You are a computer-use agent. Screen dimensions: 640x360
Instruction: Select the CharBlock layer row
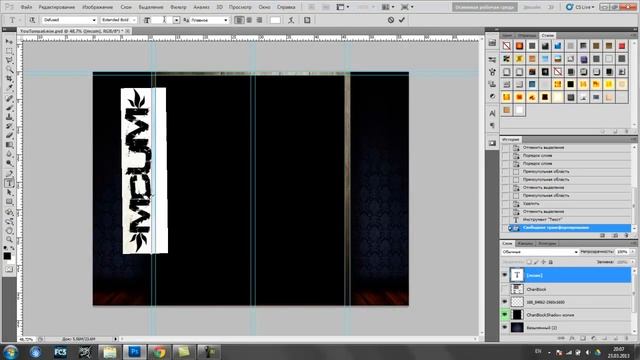[x=566, y=289]
